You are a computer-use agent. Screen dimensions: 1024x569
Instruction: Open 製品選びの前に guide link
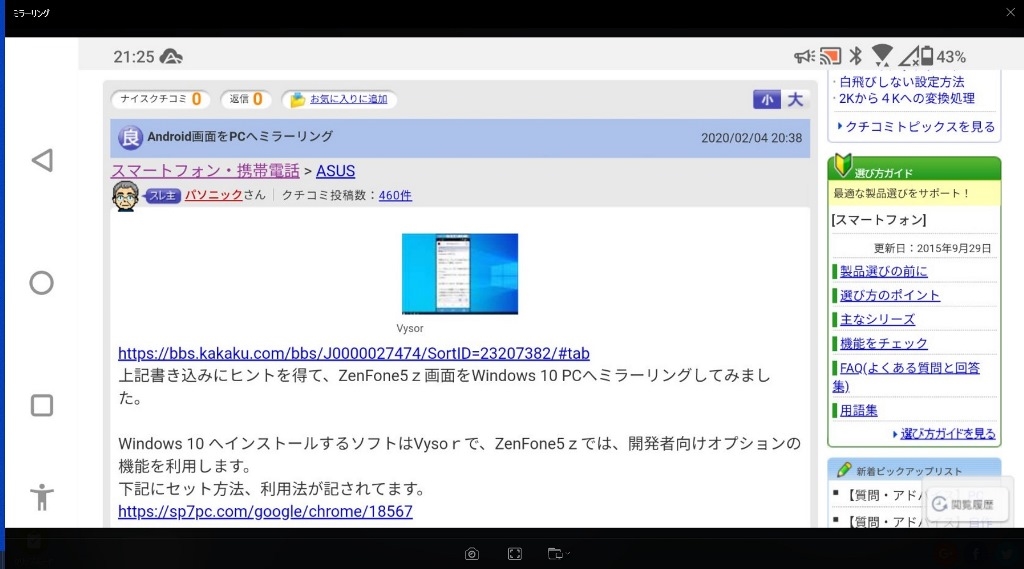[884, 271]
